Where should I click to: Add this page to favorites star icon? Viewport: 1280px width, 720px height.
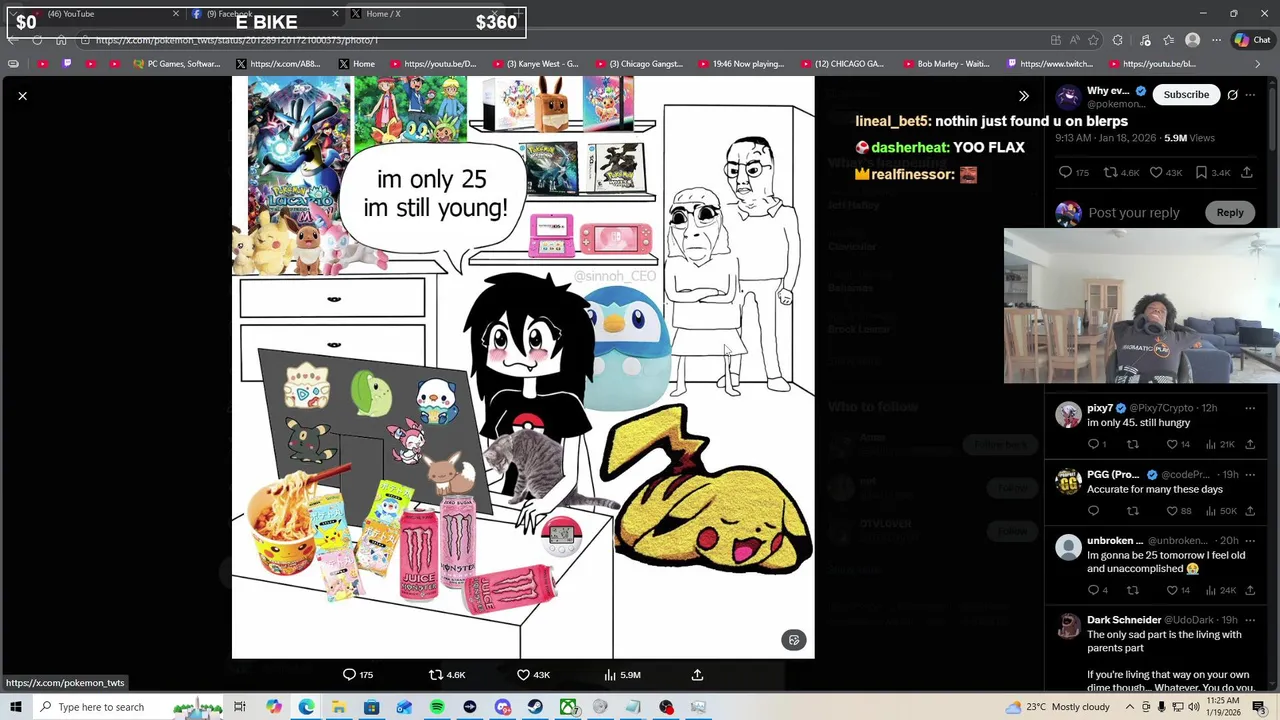pyautogui.click(x=1093, y=40)
